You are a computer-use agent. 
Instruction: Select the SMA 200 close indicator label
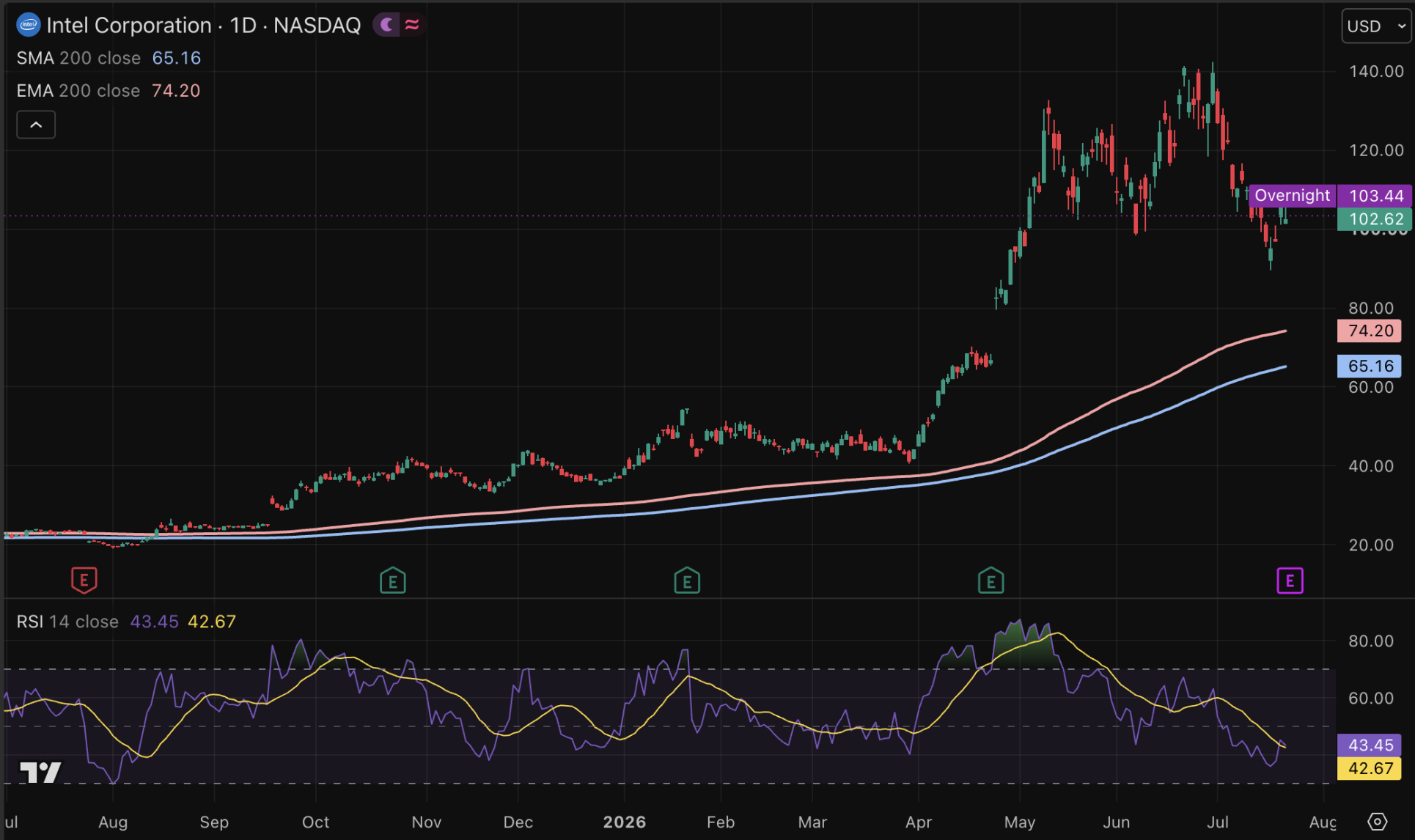coord(78,58)
